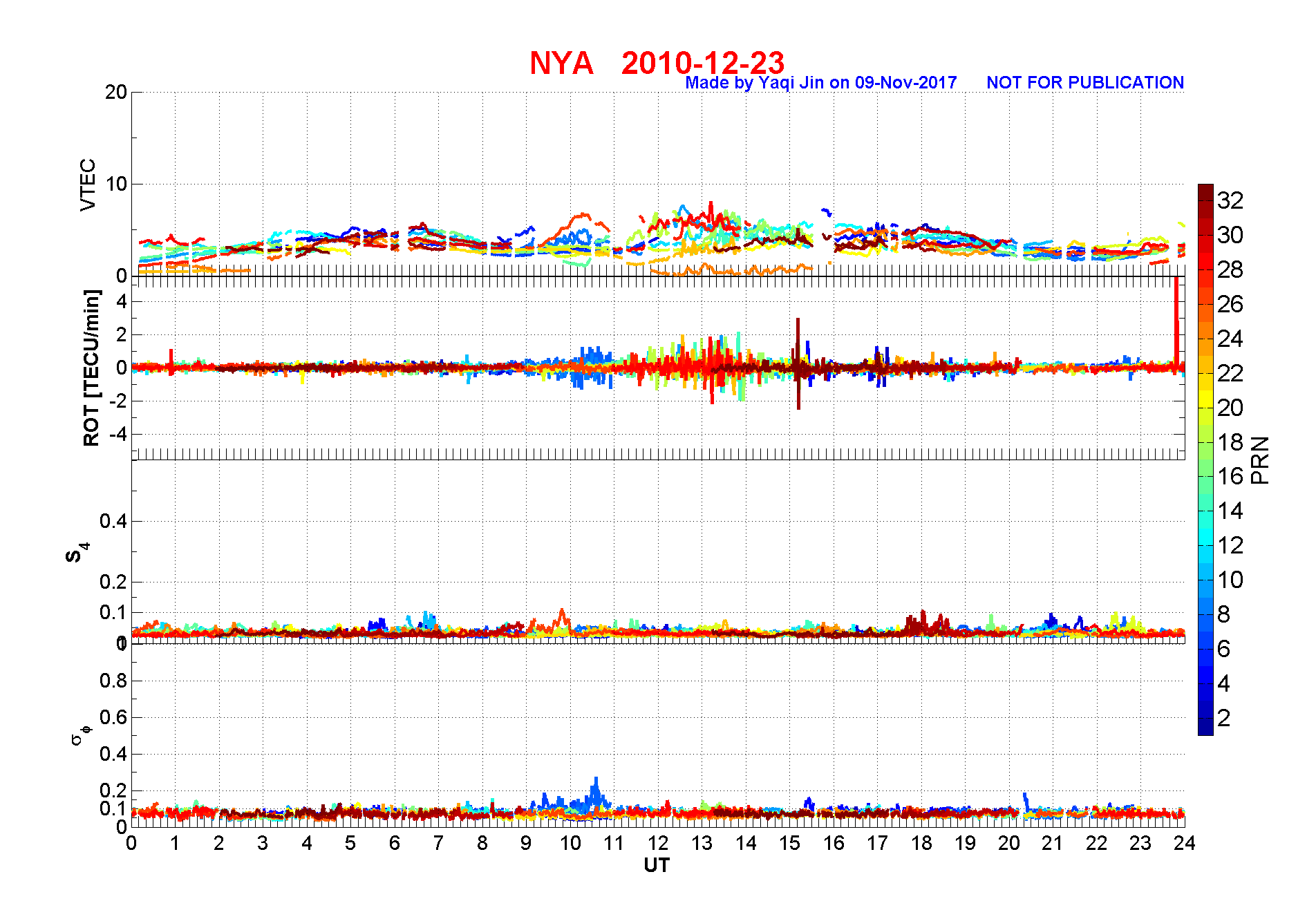
Task: Click colorbar tick label 14
Action: pos(1230,511)
